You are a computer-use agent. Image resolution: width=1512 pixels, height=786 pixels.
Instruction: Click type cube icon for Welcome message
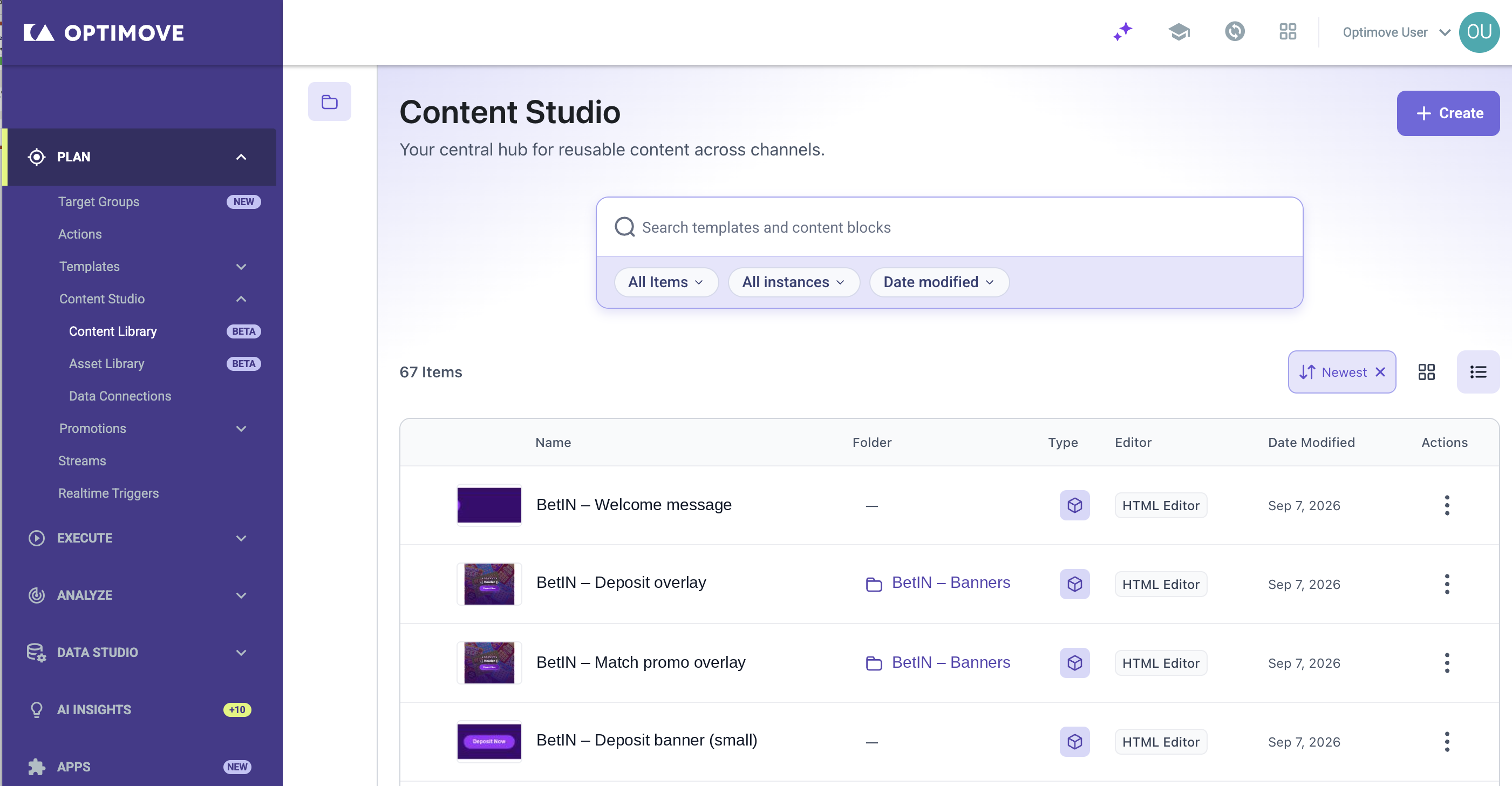[1074, 505]
